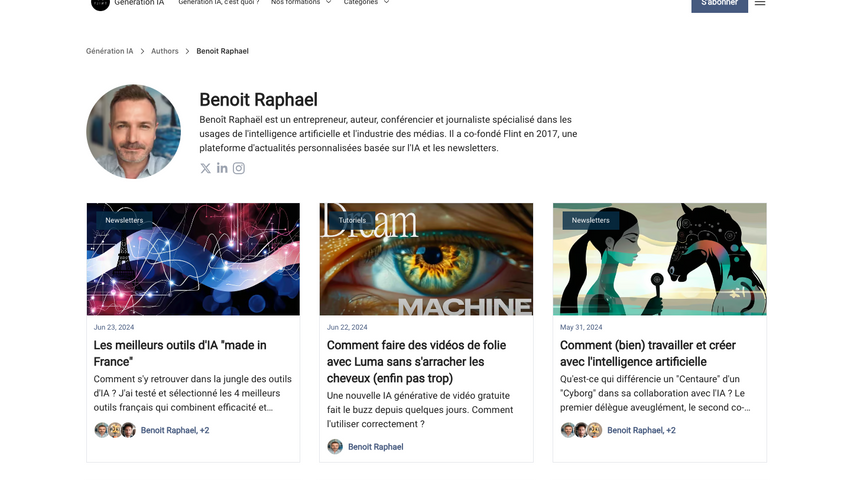Click the S'abonner button

click(719, 4)
